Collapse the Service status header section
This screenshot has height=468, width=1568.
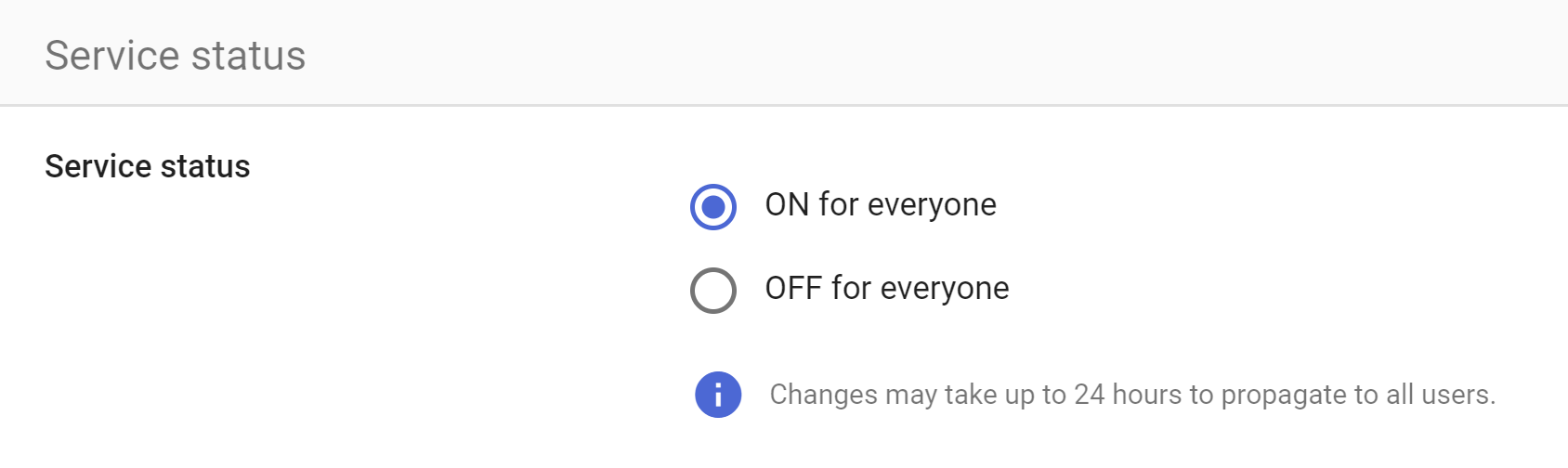pyautogui.click(x=784, y=53)
